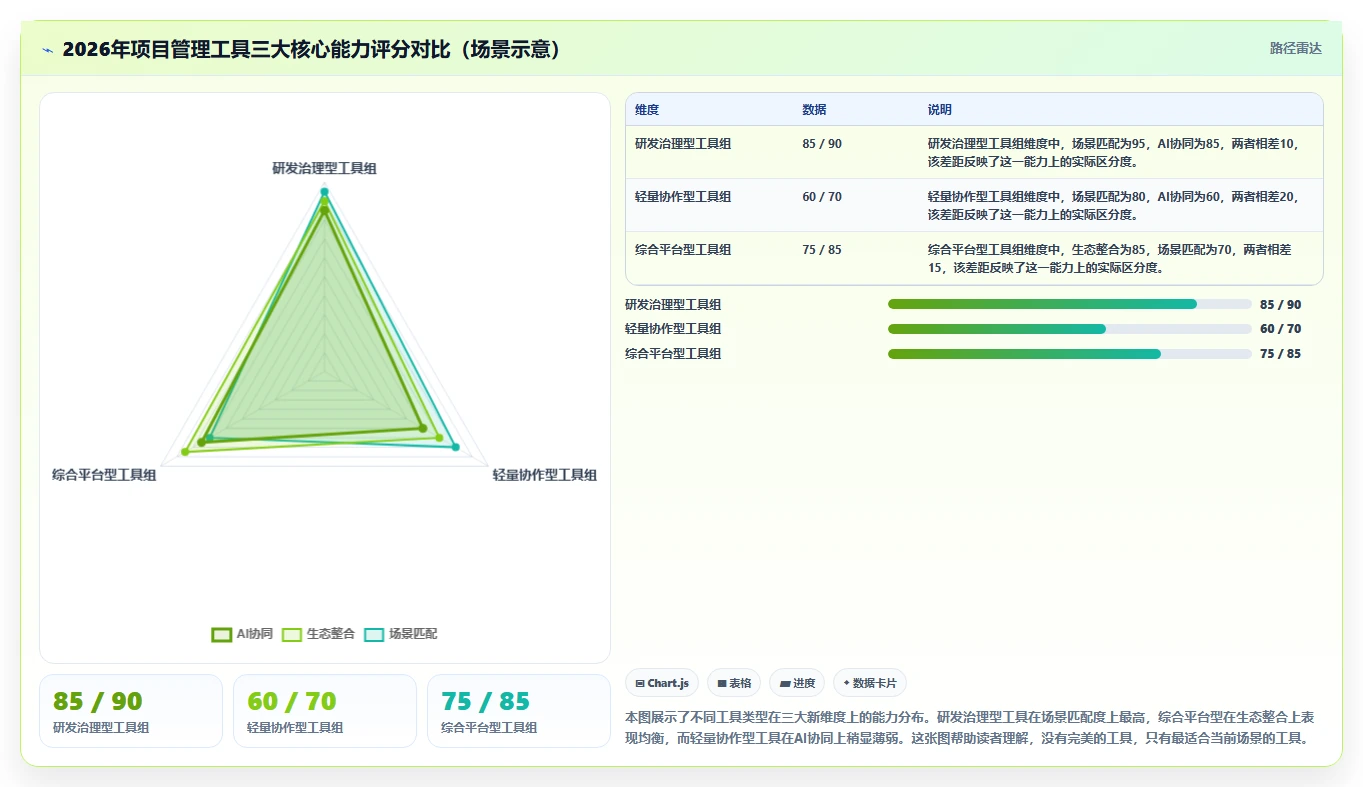Click the 研发治理型工具组 table row name
Viewport: 1363px width, 787px height.
click(683, 144)
